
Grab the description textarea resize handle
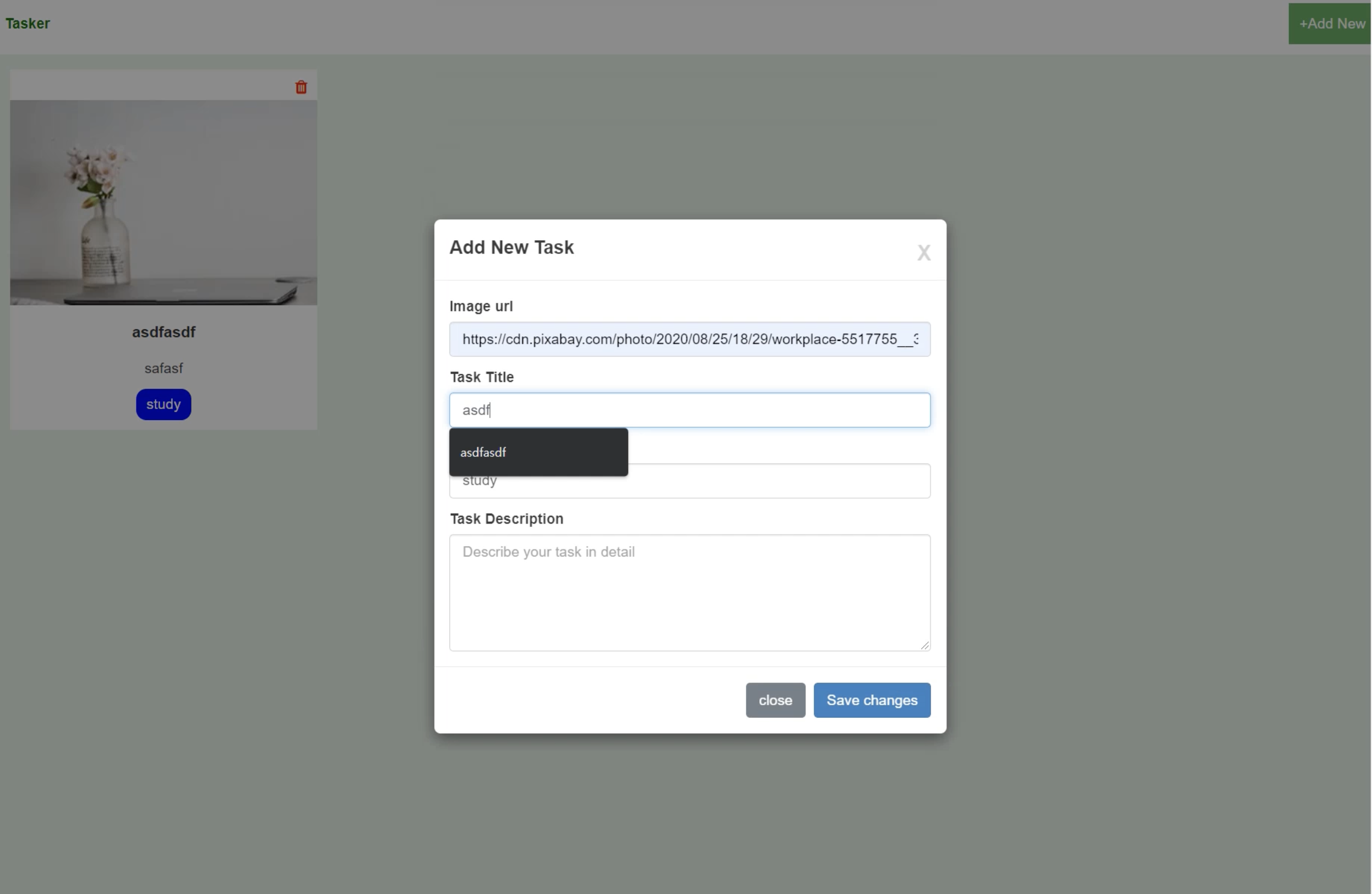924,645
